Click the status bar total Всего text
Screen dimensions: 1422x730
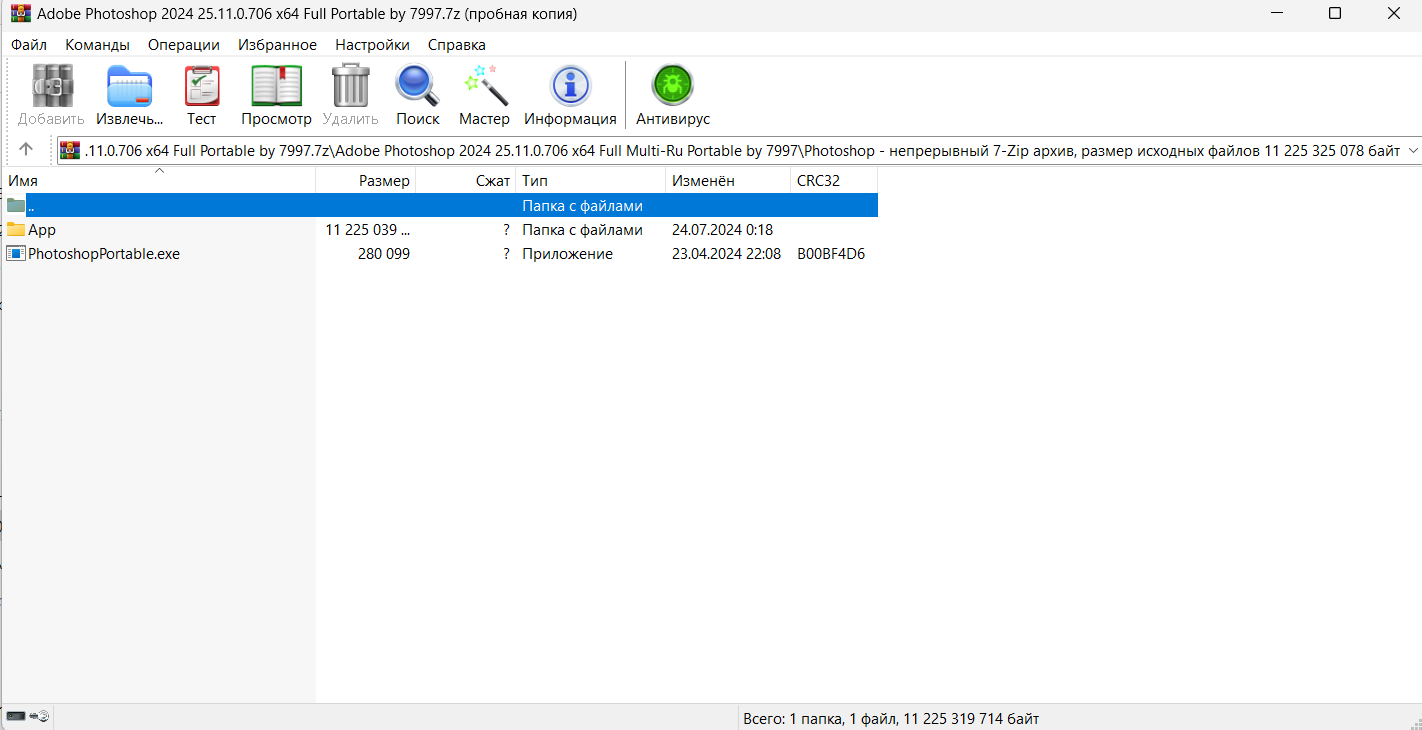click(x=891, y=718)
